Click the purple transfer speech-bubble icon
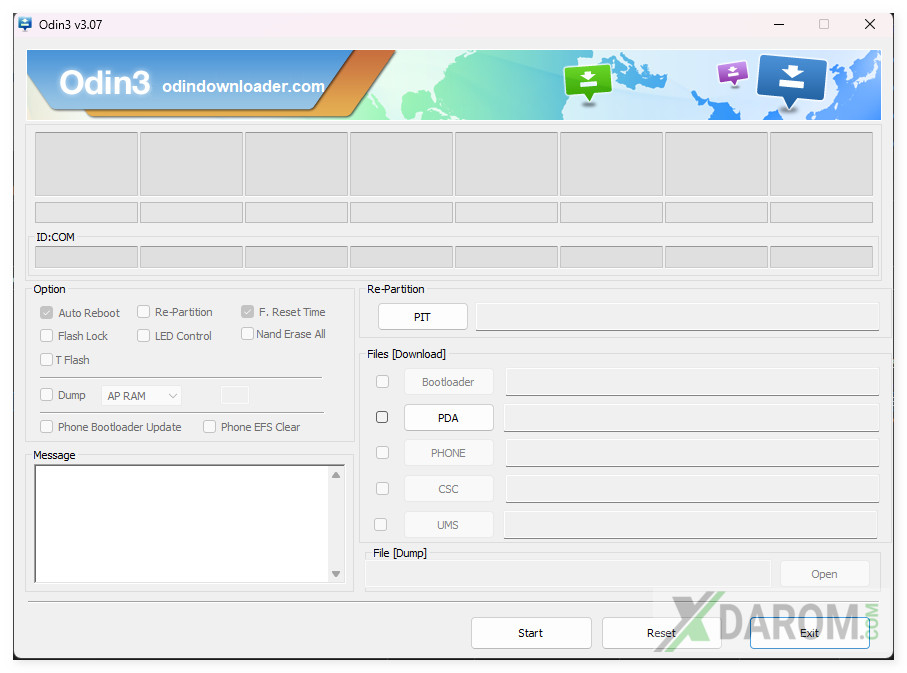This screenshot has width=907, height=673. [733, 73]
